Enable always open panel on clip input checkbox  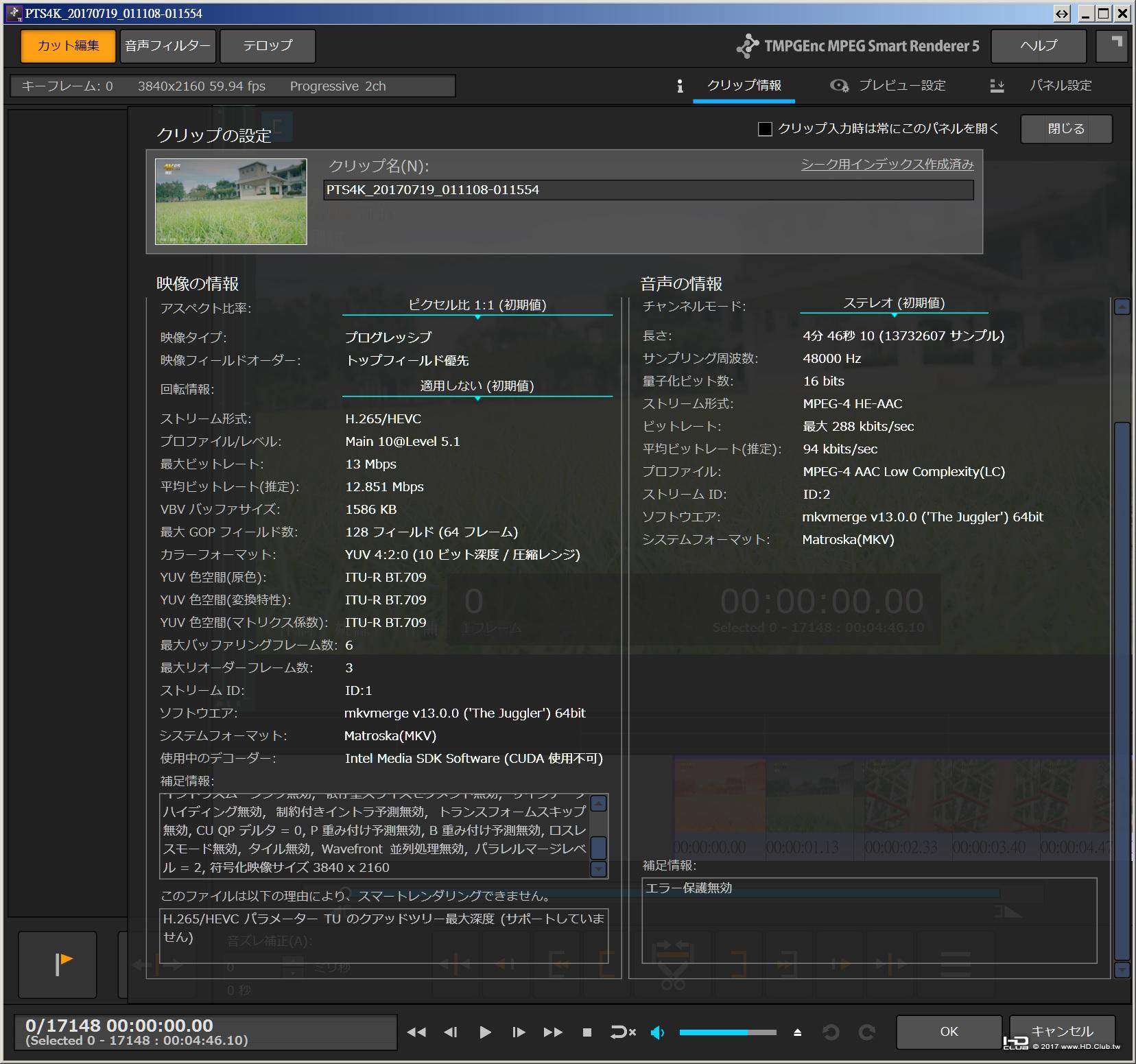tap(765, 129)
